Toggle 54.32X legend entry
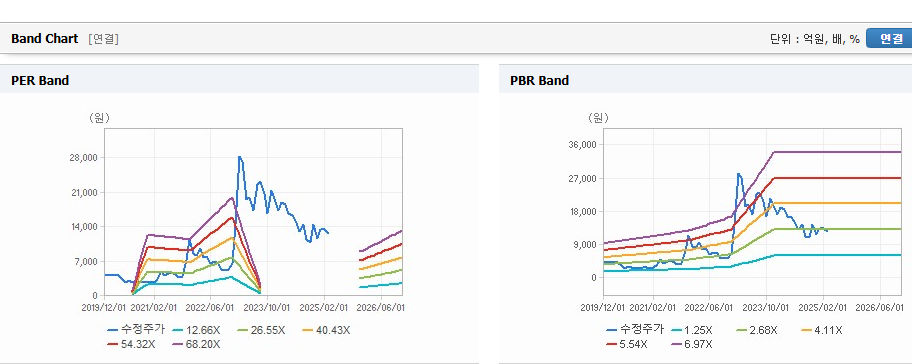The width and height of the screenshot is (912, 364). coord(131,344)
